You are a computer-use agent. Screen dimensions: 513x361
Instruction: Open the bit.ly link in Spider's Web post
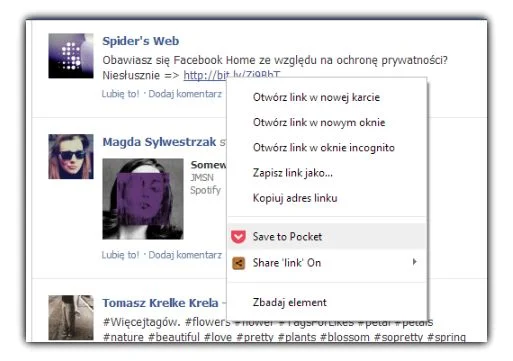pyautogui.click(x=232, y=75)
